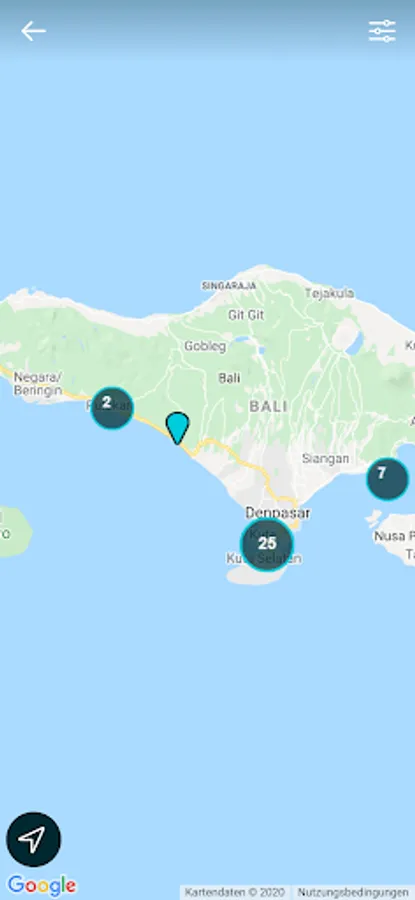Tap the Tejakula place label
The image size is (415, 900).
click(329, 293)
